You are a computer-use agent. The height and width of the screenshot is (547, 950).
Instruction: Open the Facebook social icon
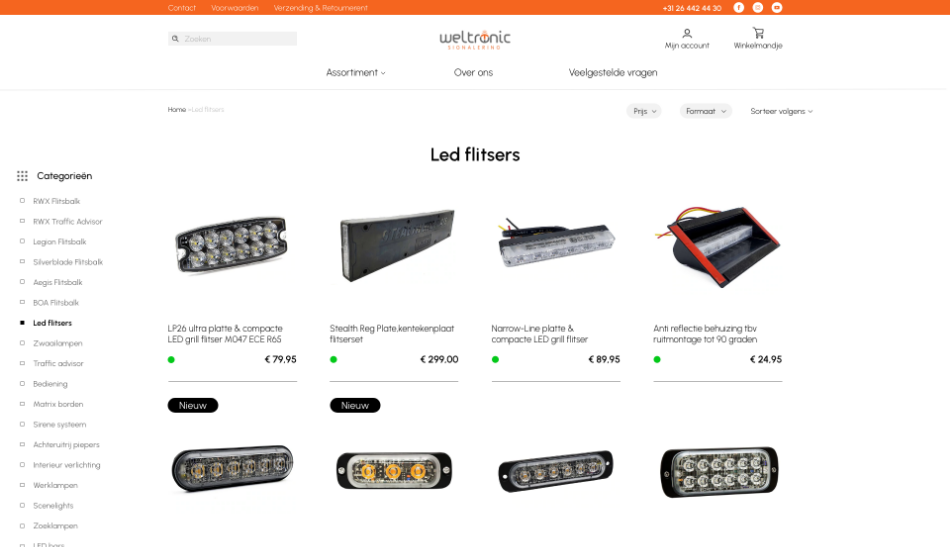pyautogui.click(x=739, y=7)
